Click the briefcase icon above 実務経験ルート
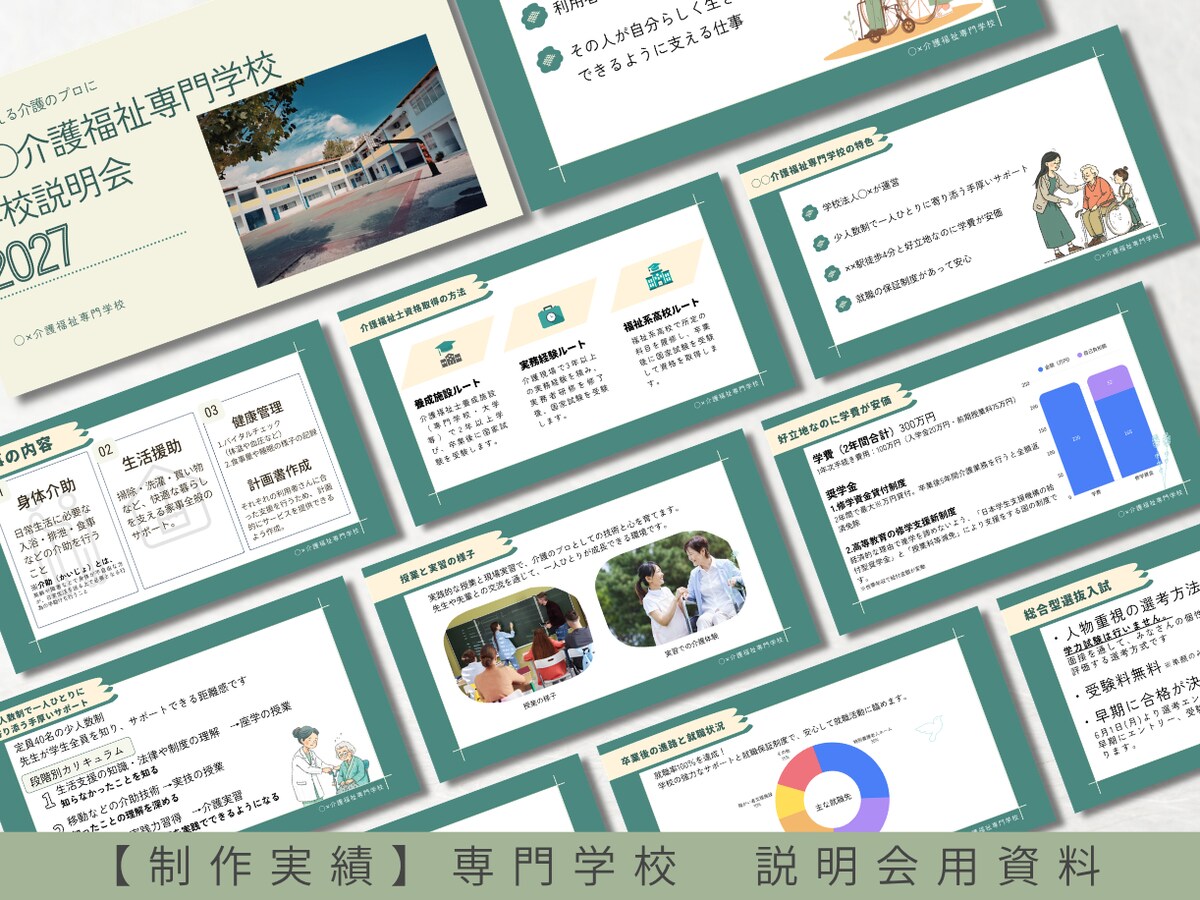Screen dimensions: 1200x900 pyautogui.click(x=550, y=315)
